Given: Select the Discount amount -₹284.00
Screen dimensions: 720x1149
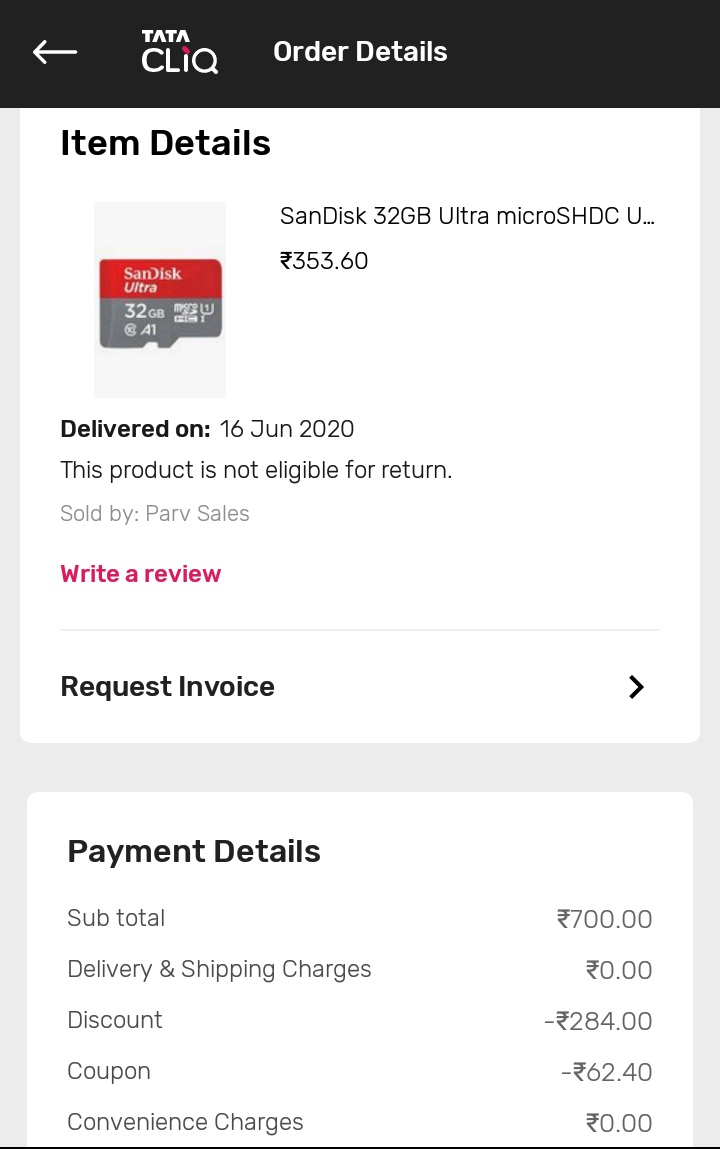Looking at the screenshot, I should [x=598, y=1021].
